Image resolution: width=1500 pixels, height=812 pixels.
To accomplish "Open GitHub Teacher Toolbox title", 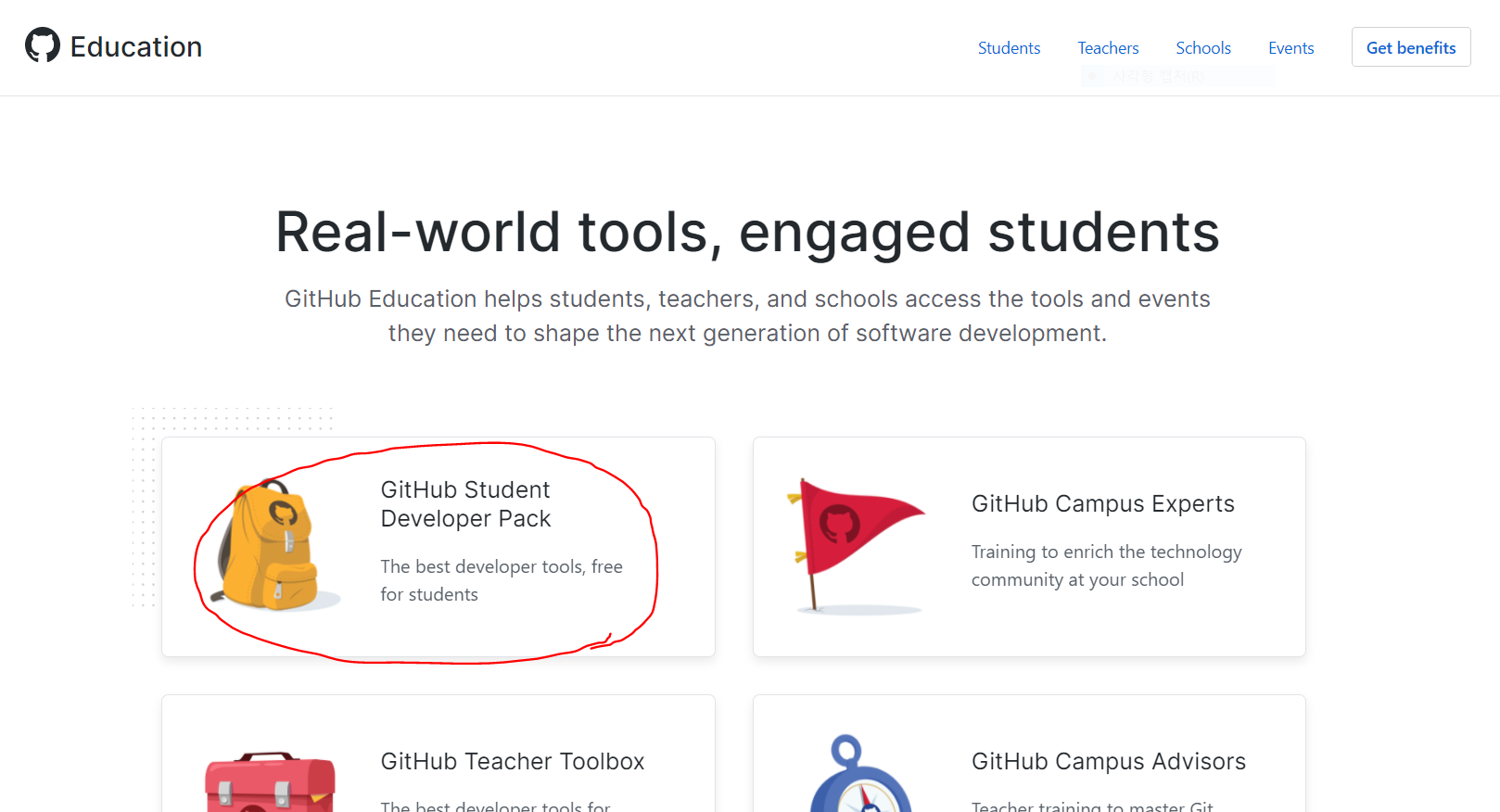I will (513, 761).
